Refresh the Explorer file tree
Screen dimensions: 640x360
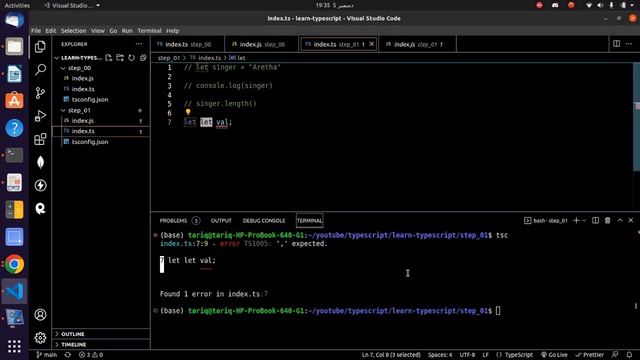pyautogui.click(x=131, y=58)
